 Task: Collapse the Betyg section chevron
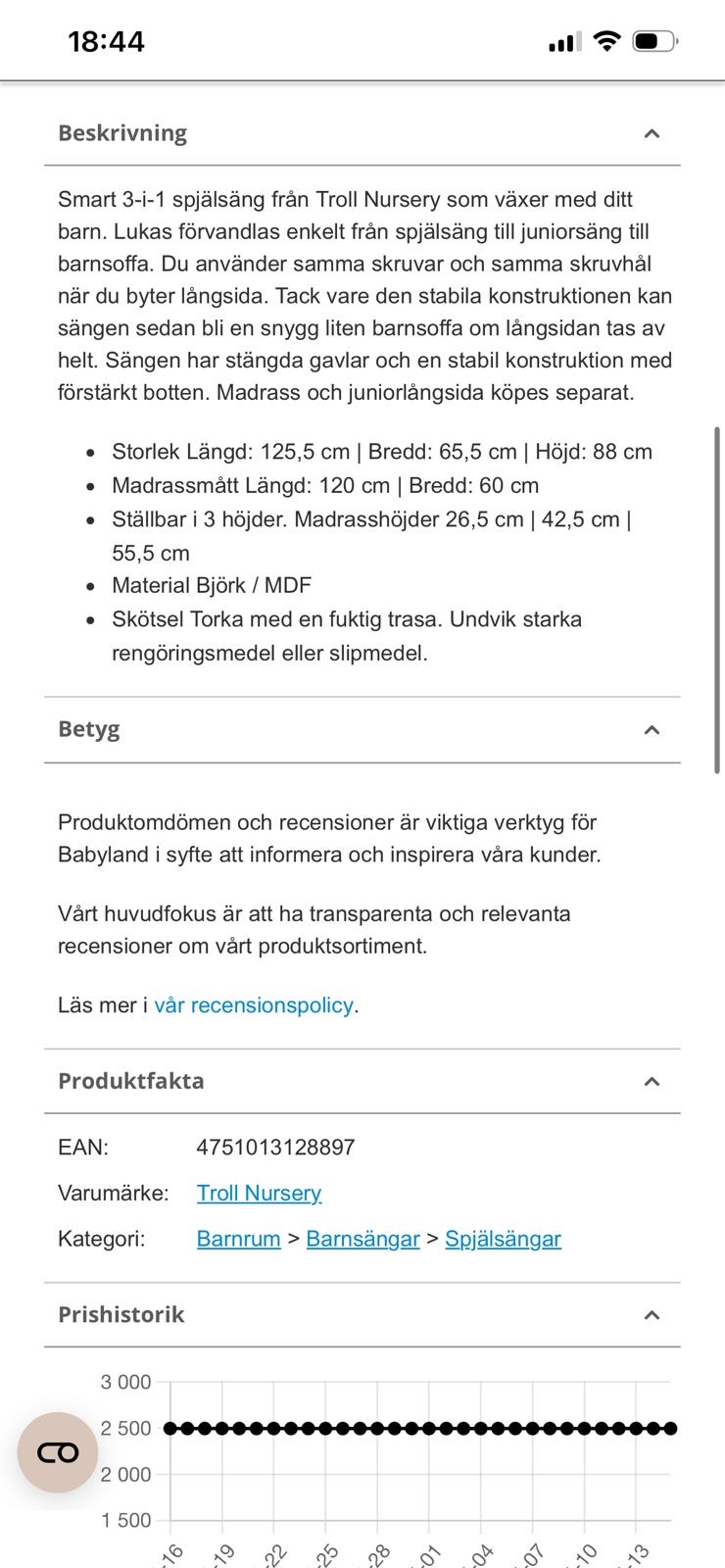point(652,729)
